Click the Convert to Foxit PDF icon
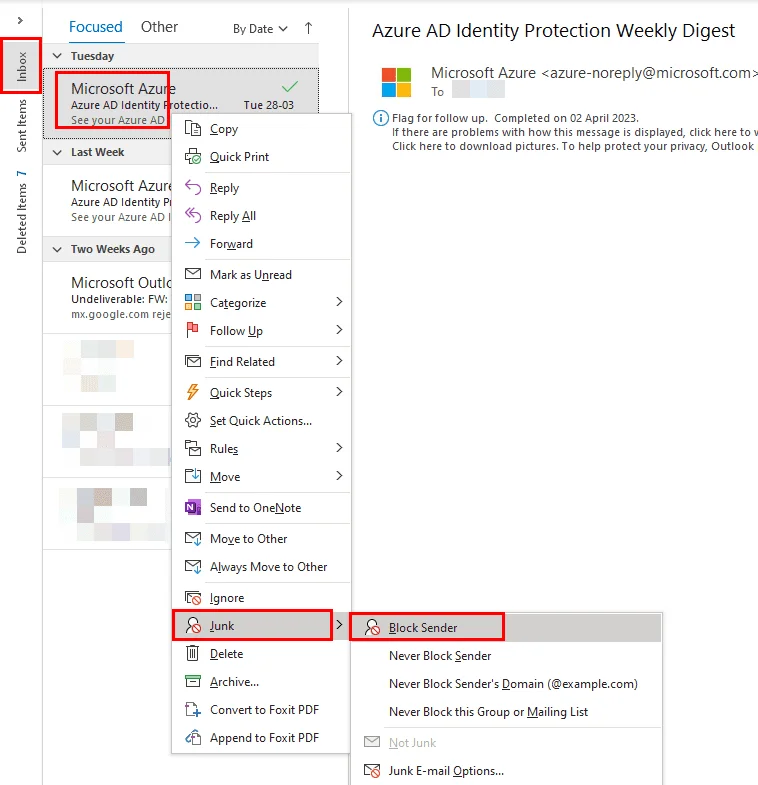This screenshot has height=785, width=758. (x=193, y=709)
